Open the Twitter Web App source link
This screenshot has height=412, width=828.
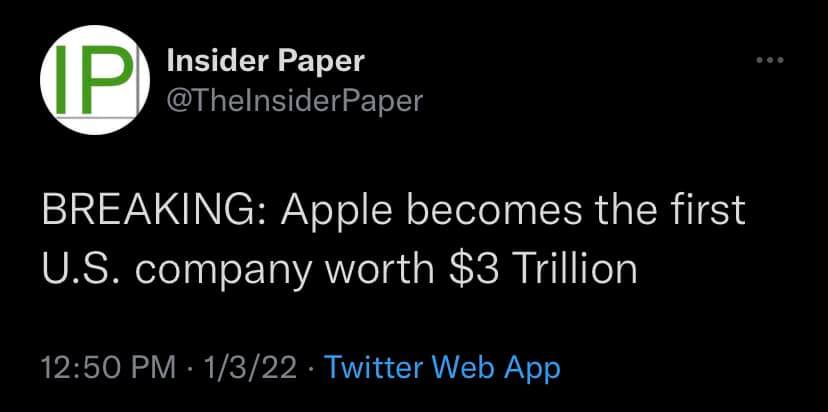(443, 366)
